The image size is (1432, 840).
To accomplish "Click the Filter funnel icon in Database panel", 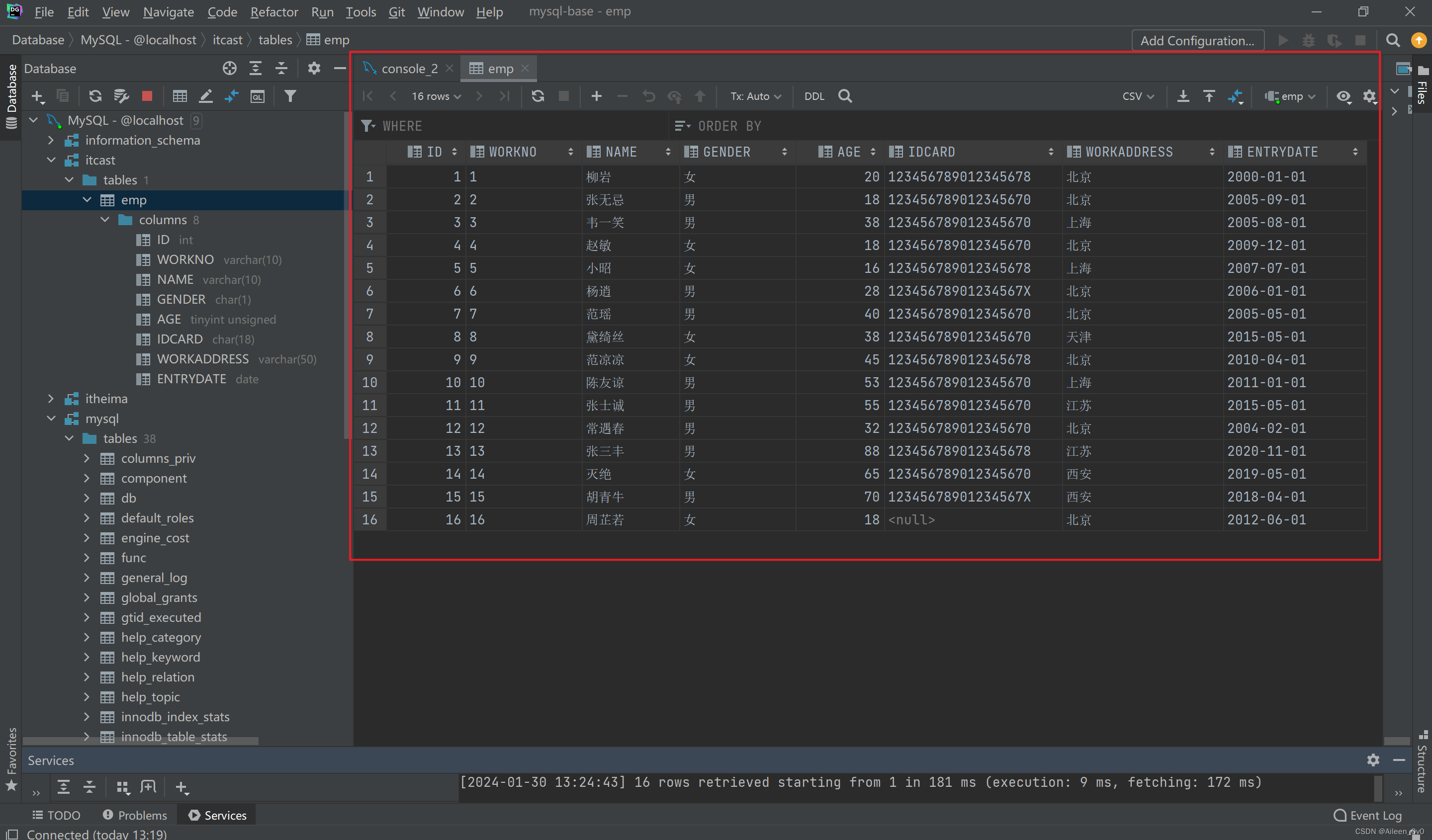I will [290, 96].
